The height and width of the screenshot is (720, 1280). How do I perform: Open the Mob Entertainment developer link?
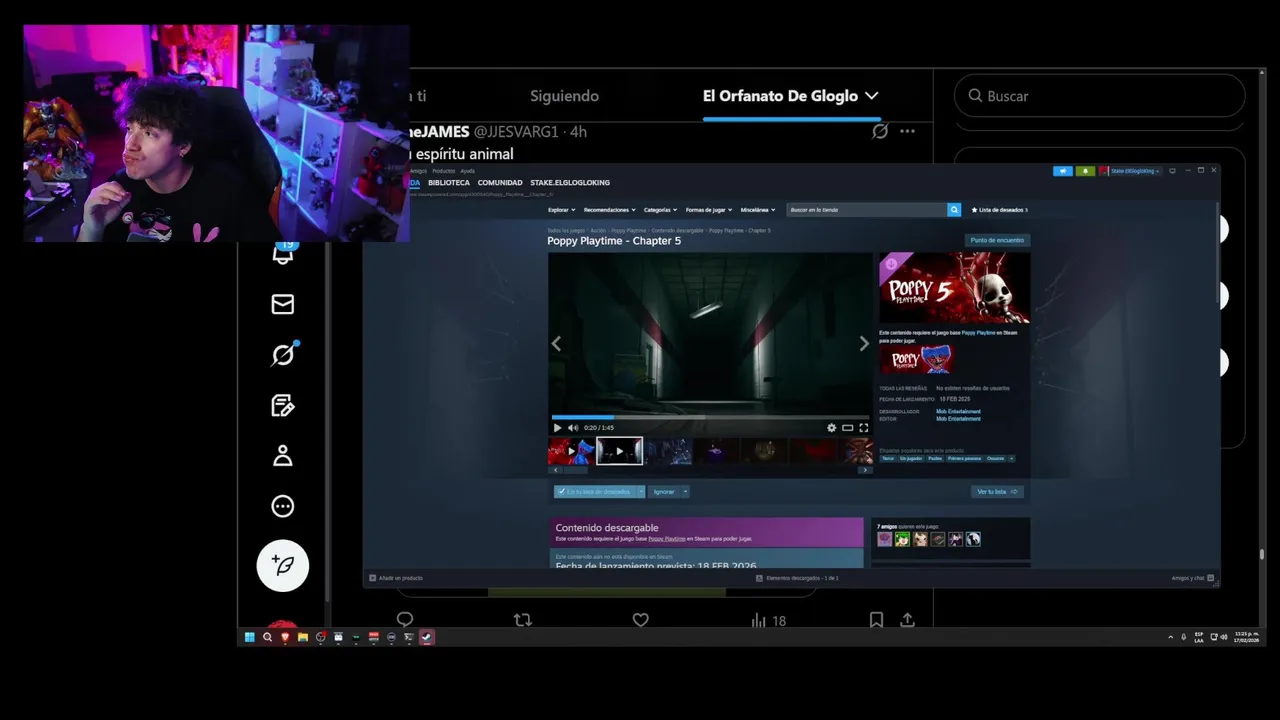coord(958,411)
